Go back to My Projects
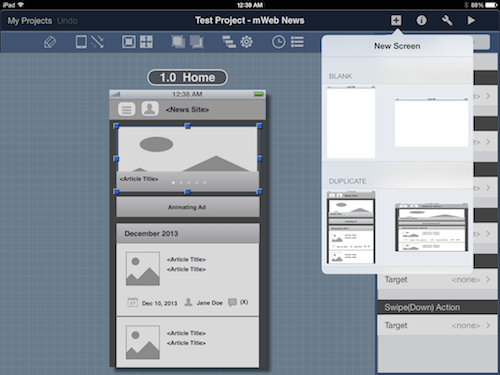The height and width of the screenshot is (375, 500). coord(30,21)
